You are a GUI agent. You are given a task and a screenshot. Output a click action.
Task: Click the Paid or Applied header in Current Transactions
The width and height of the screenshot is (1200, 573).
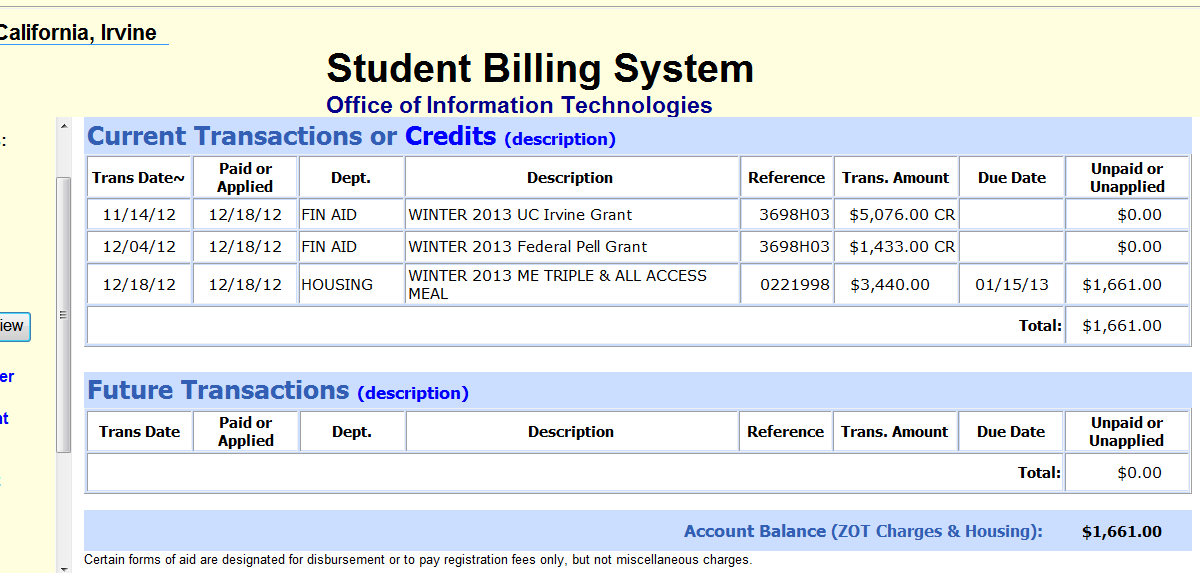pyautogui.click(x=245, y=177)
